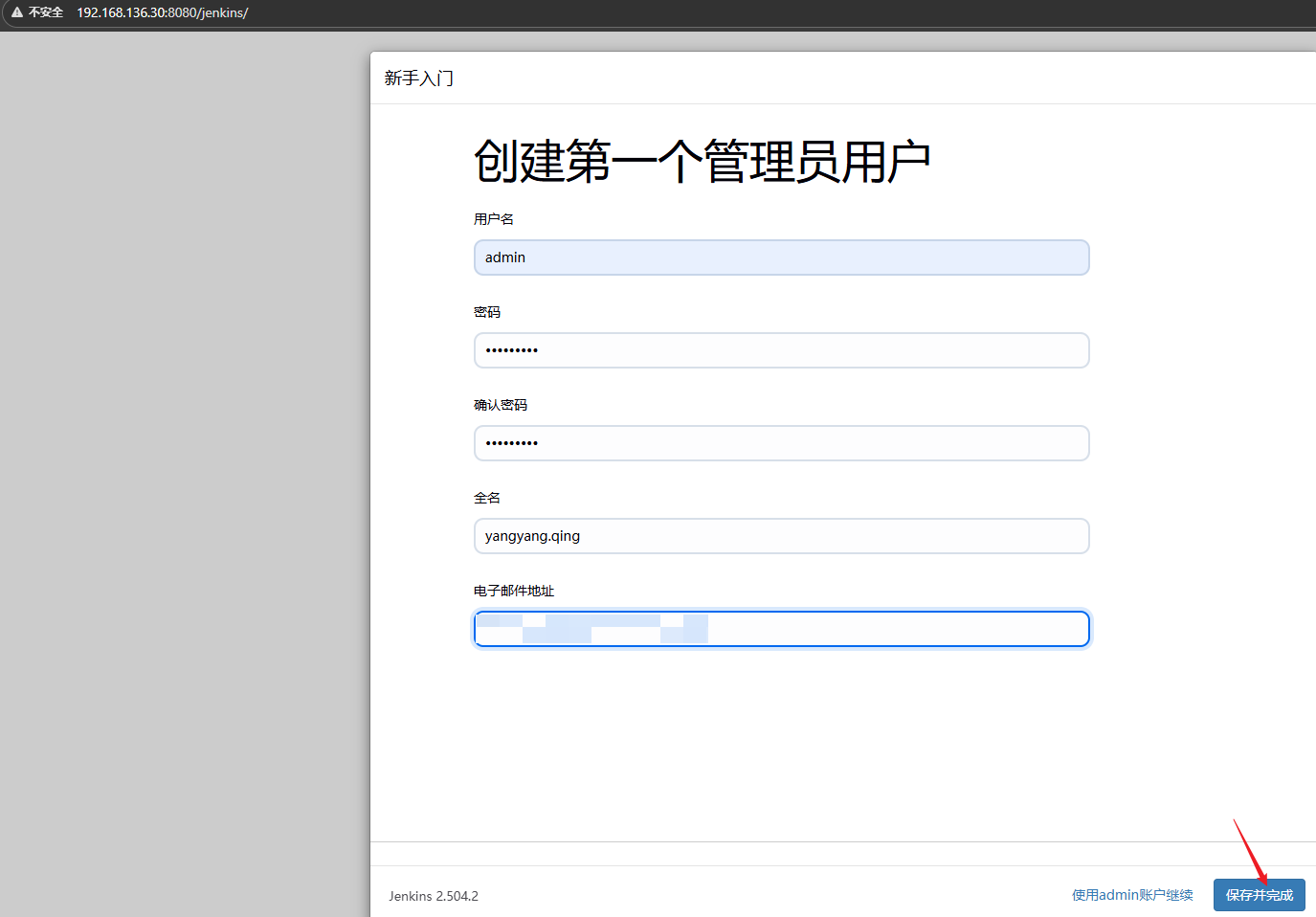Image resolution: width=1316 pixels, height=917 pixels.
Task: Click the 保存并完成 button
Action: (x=1259, y=895)
